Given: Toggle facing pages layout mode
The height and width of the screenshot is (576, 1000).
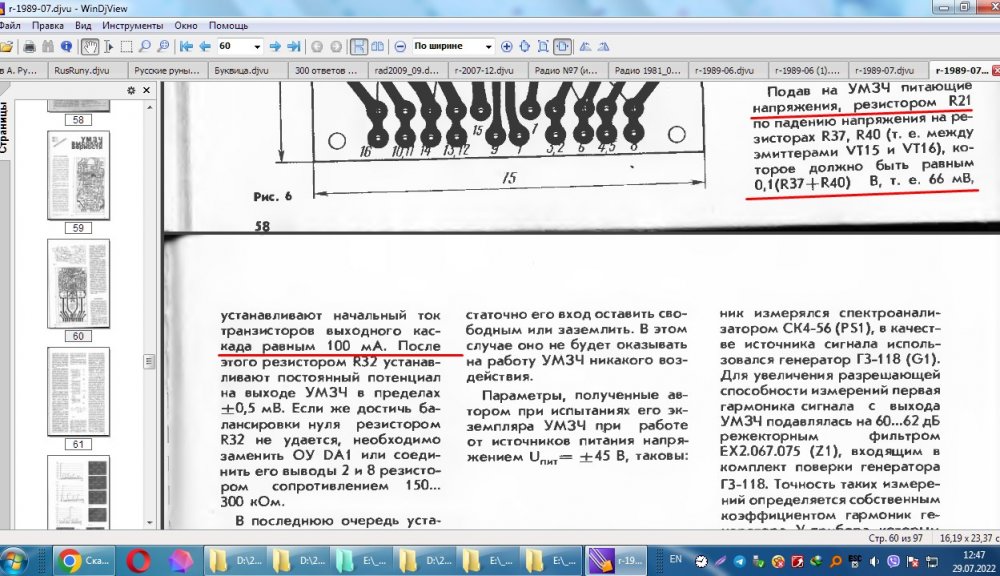Looking at the screenshot, I should [x=378, y=47].
